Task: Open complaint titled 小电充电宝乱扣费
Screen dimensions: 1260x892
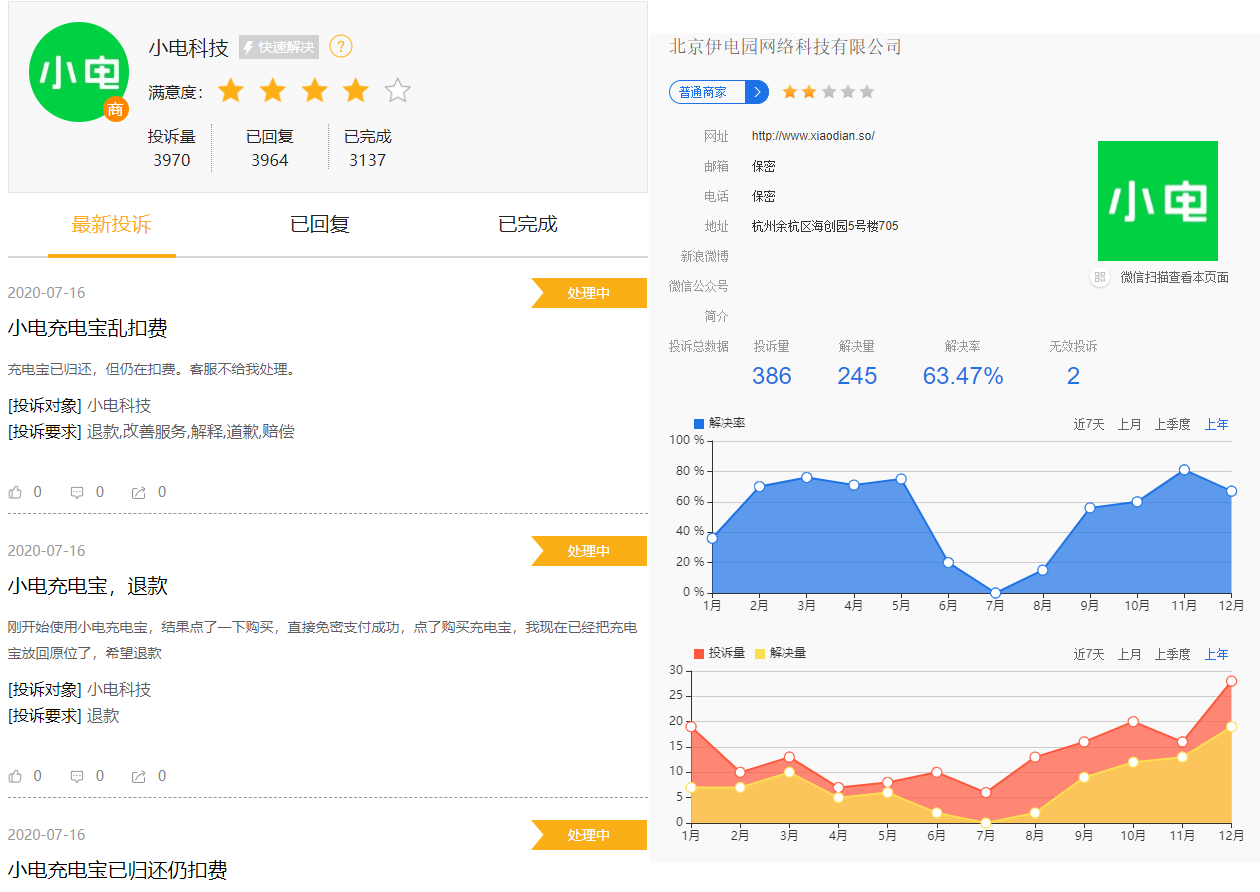Action: click(x=88, y=328)
